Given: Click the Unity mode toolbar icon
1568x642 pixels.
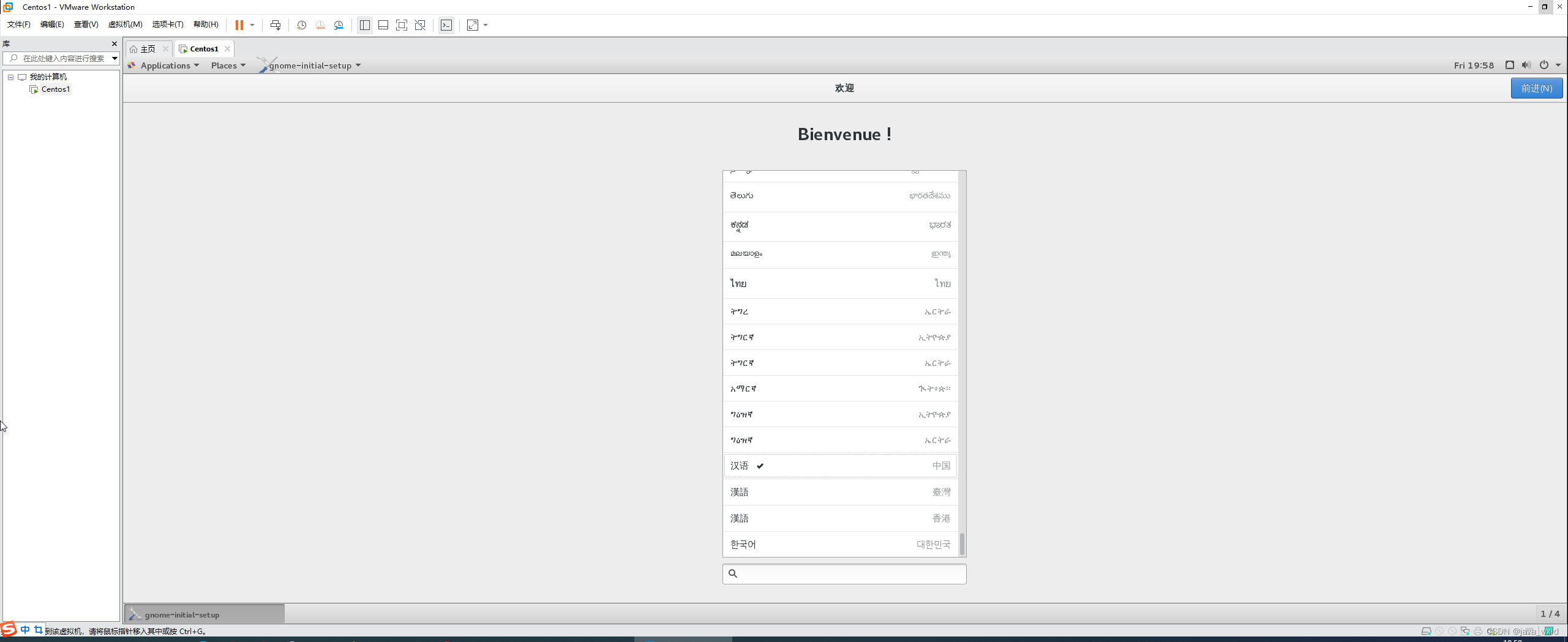Looking at the screenshot, I should tap(420, 25).
